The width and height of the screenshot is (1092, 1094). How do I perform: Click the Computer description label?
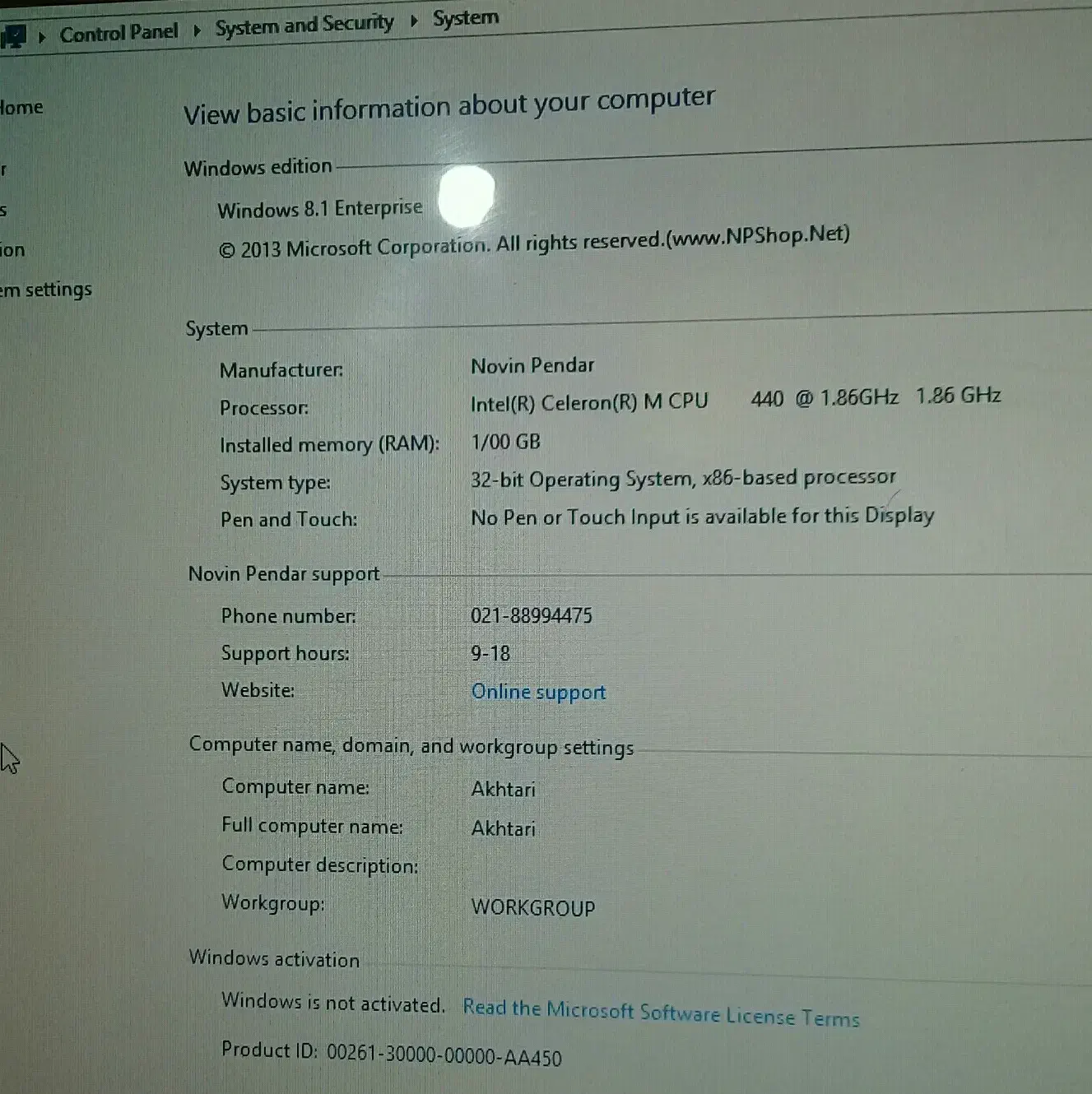point(319,865)
